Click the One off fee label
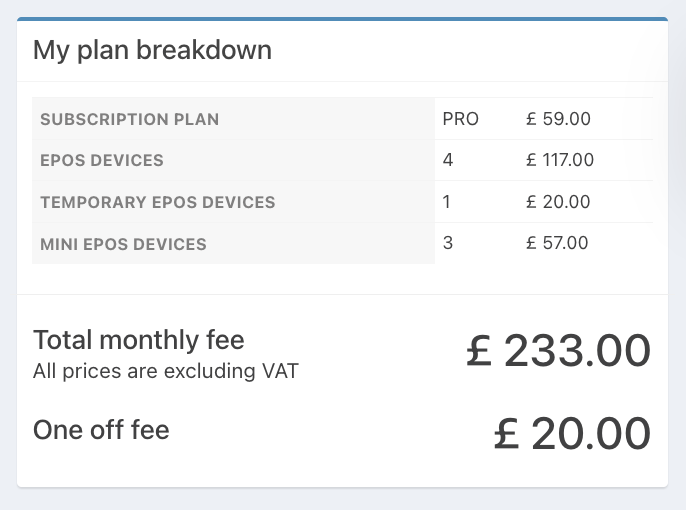Screen dimensions: 686x510 [101, 431]
